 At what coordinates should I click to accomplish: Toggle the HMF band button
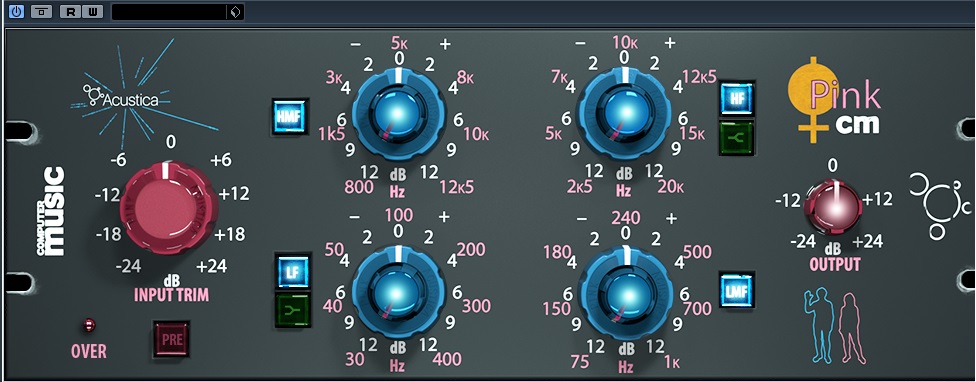coord(290,117)
